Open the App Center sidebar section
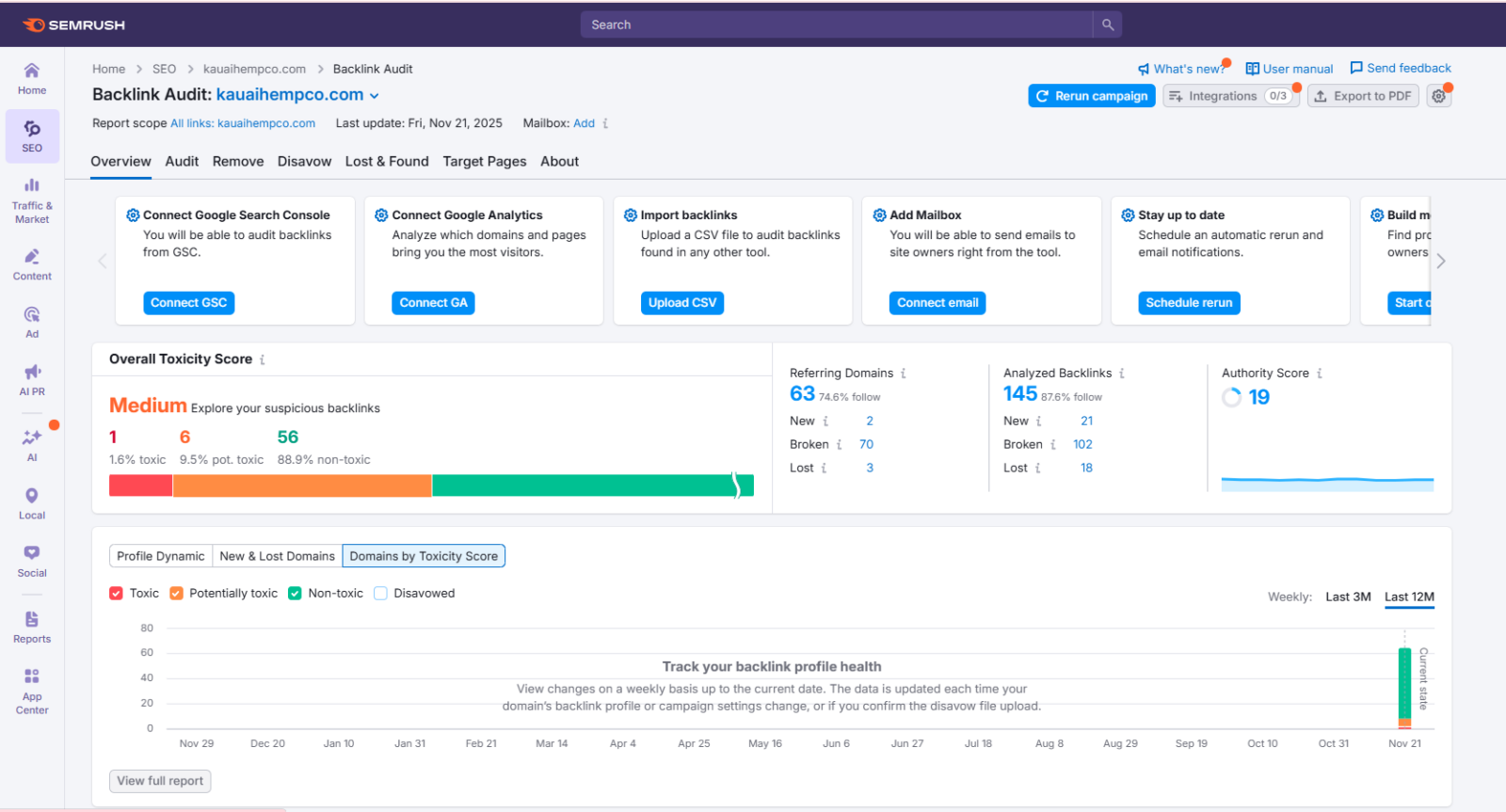1506x812 pixels. (x=32, y=691)
